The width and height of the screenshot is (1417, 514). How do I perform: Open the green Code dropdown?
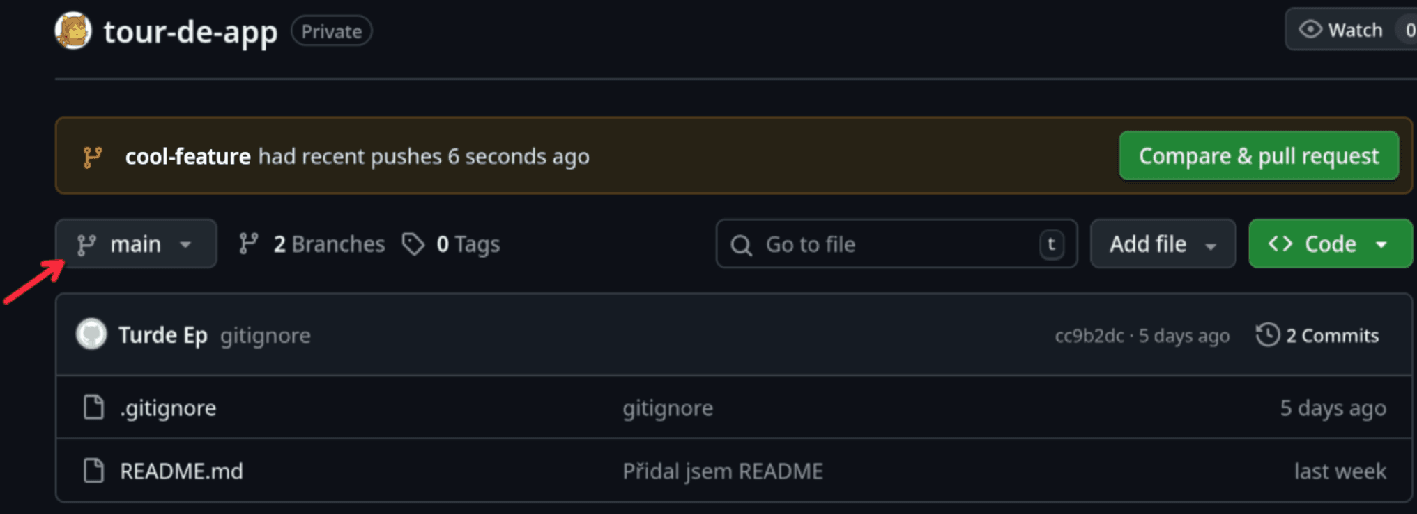[1329, 244]
